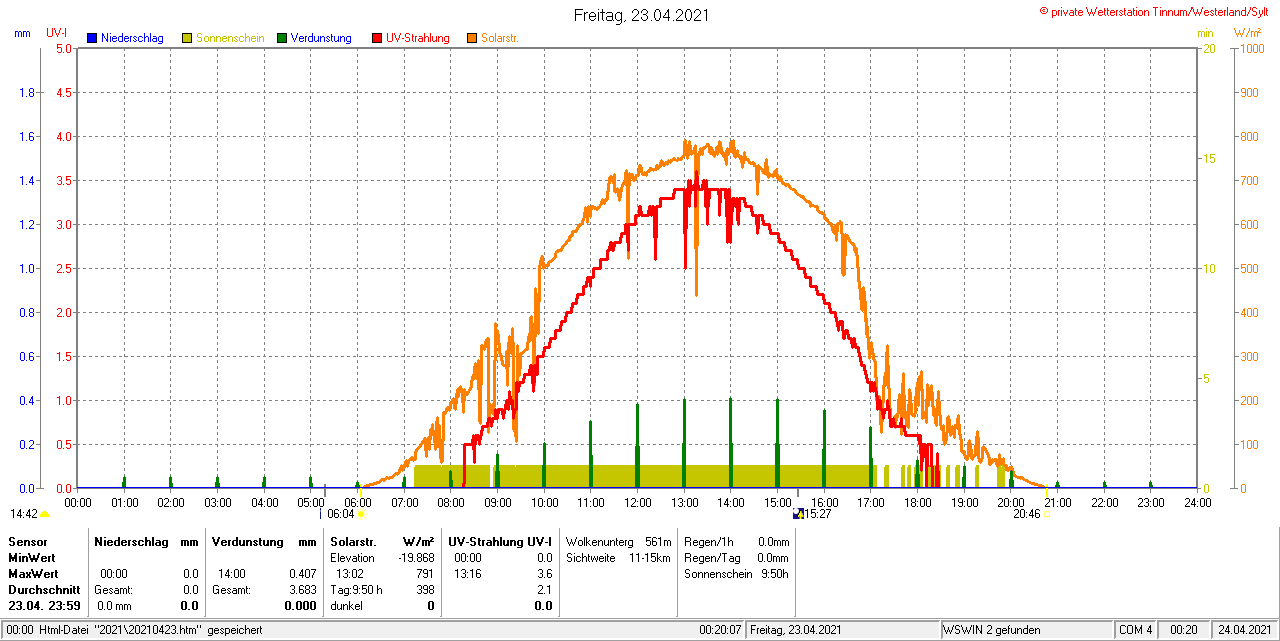Click the Verdunstung max value 0.407
This screenshot has height=641, width=1280.
tap(302, 573)
